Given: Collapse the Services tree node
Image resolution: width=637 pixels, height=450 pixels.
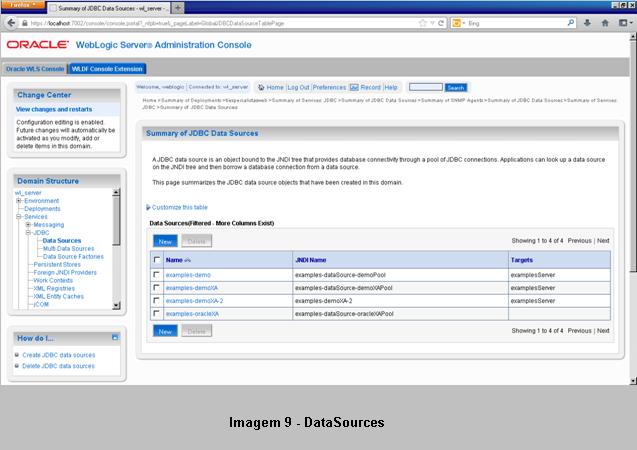Looking at the screenshot, I should point(19,216).
